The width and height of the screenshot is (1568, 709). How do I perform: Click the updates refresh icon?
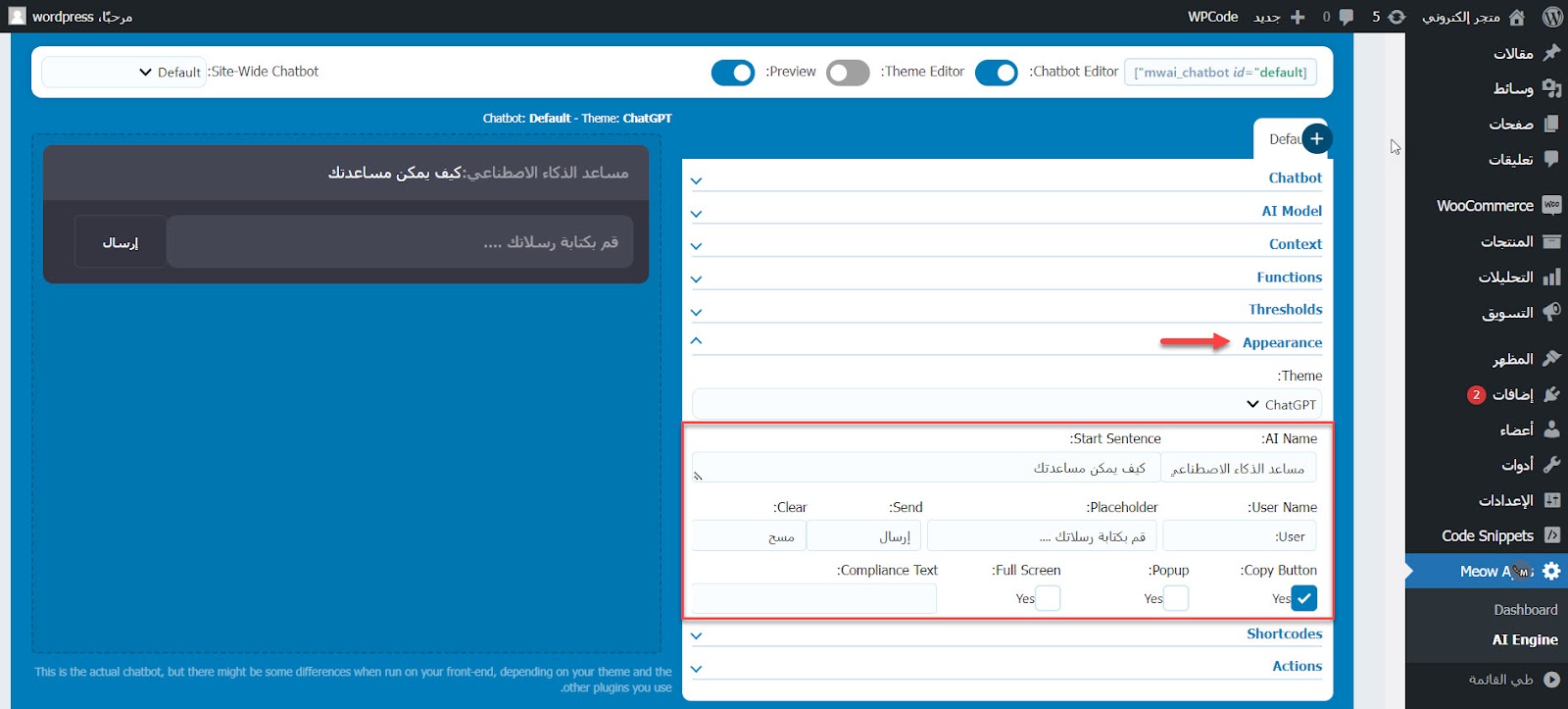pyautogui.click(x=1396, y=17)
